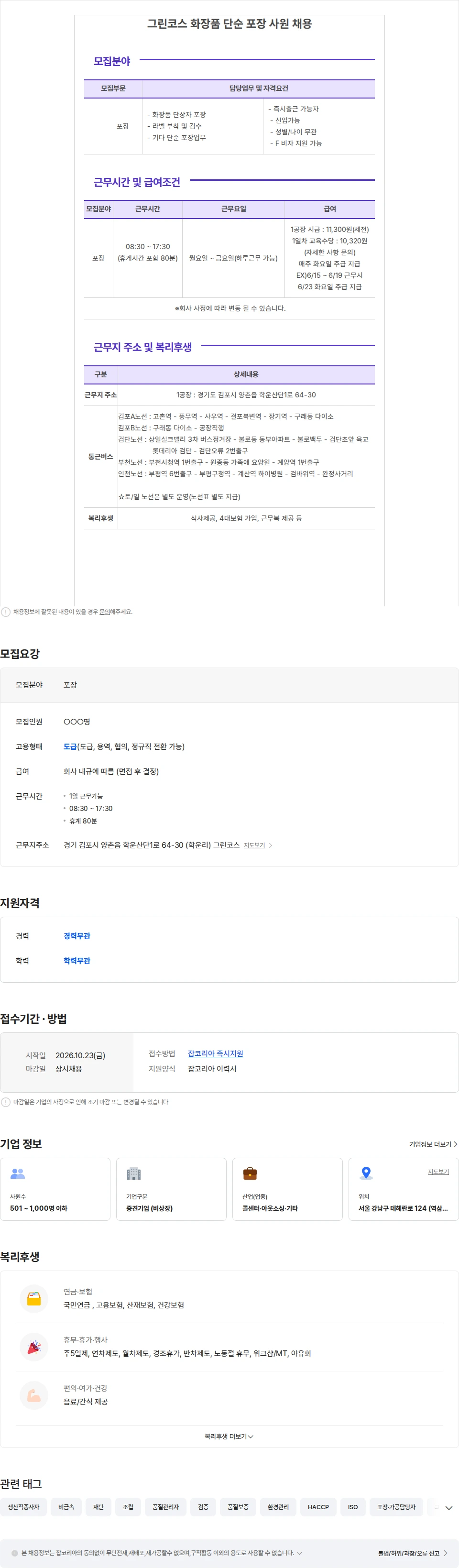Click the 식사제공, 4대보험 가입 benefits cell
Screen dimensions: 459x1568
[246, 518]
